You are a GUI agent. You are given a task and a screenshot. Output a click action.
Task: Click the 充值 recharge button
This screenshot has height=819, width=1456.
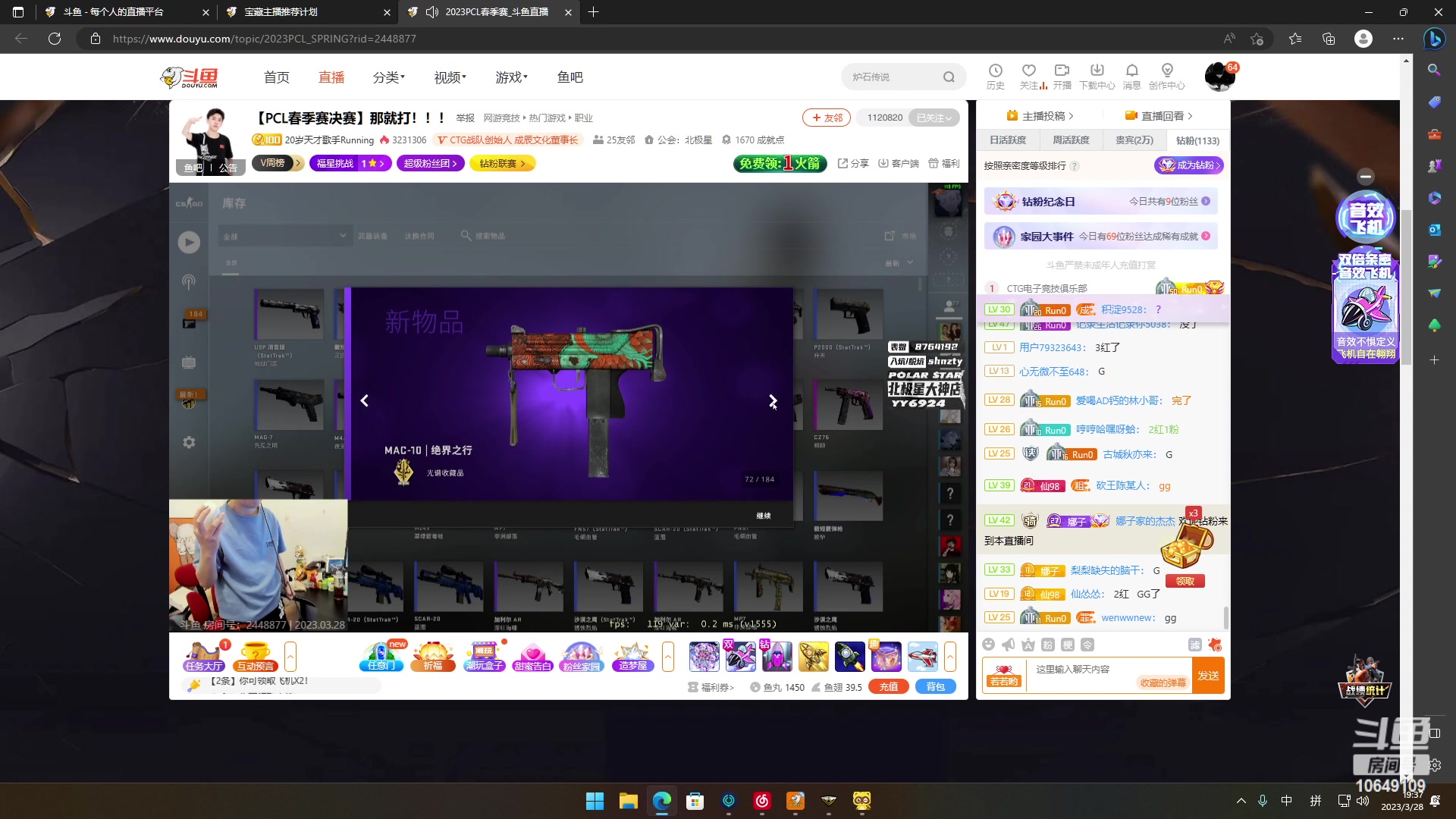pyautogui.click(x=888, y=687)
